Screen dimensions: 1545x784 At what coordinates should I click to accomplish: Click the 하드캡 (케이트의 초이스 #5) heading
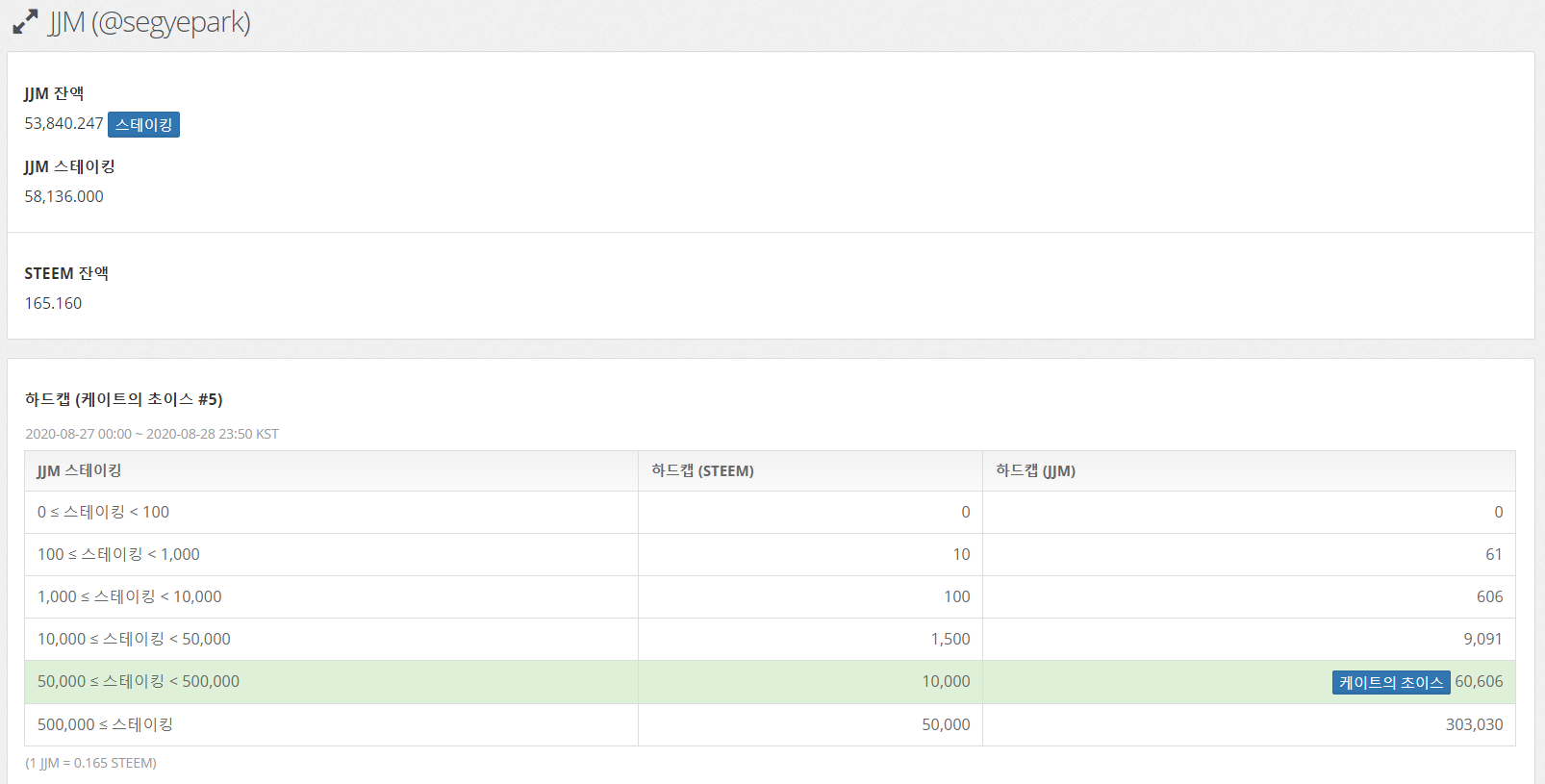click(x=124, y=399)
